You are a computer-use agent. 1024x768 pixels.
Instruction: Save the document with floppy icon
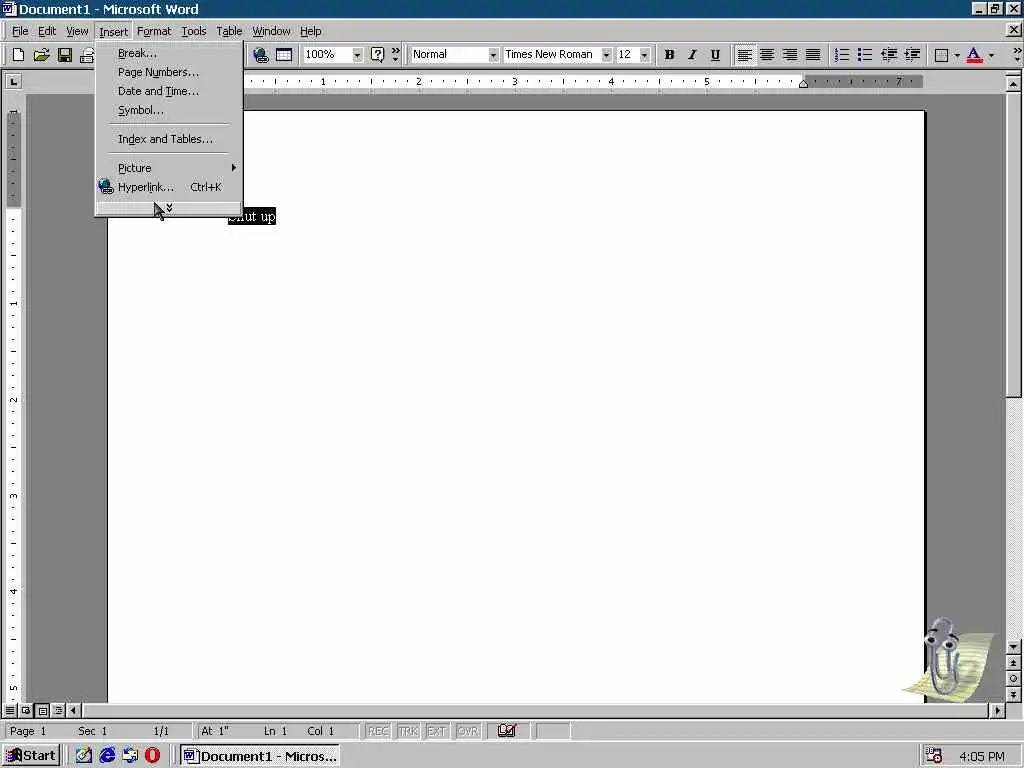[x=64, y=55]
